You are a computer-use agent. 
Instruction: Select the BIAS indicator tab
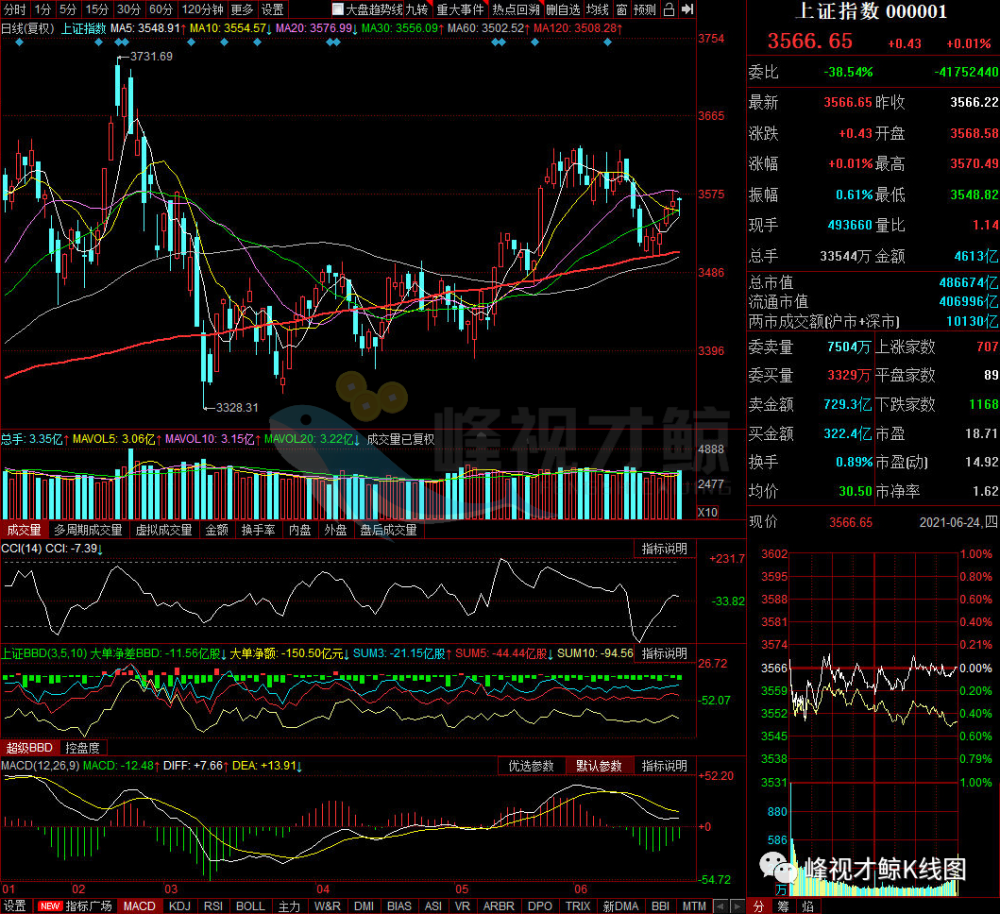coord(399,906)
